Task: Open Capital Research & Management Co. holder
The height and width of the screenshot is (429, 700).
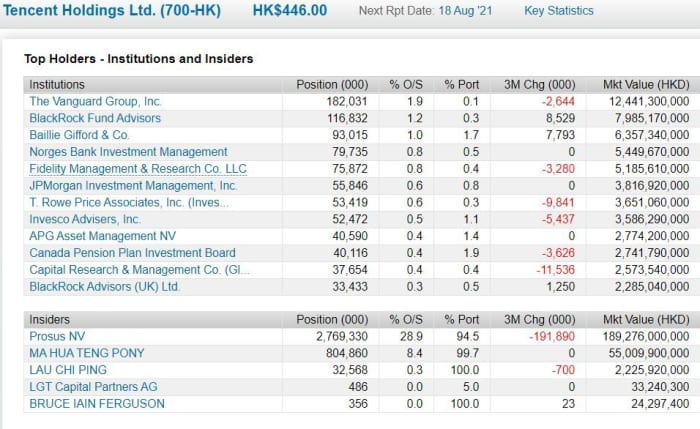Action: click(140, 270)
